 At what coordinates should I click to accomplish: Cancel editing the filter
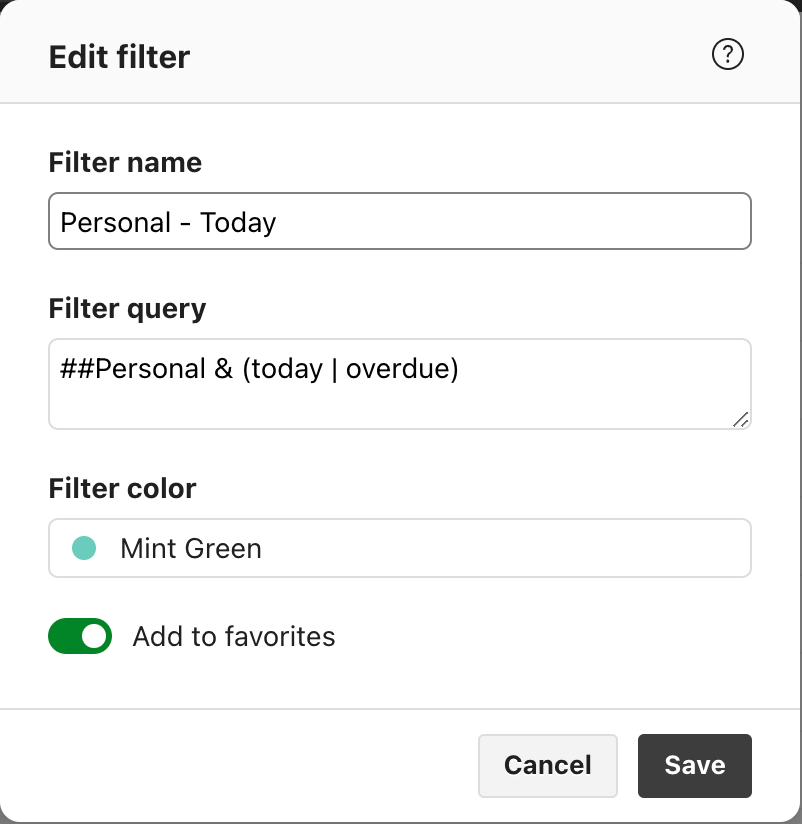coord(547,765)
